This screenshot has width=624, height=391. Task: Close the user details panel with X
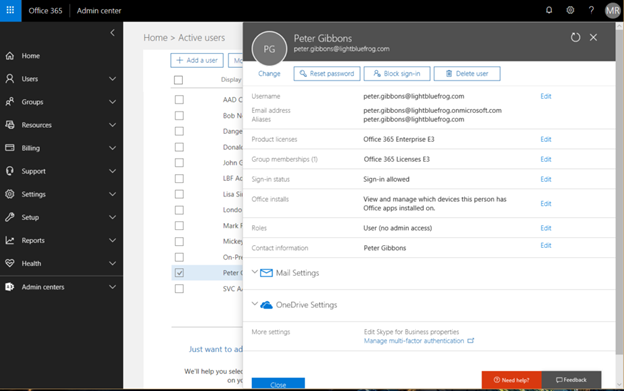[x=593, y=37]
